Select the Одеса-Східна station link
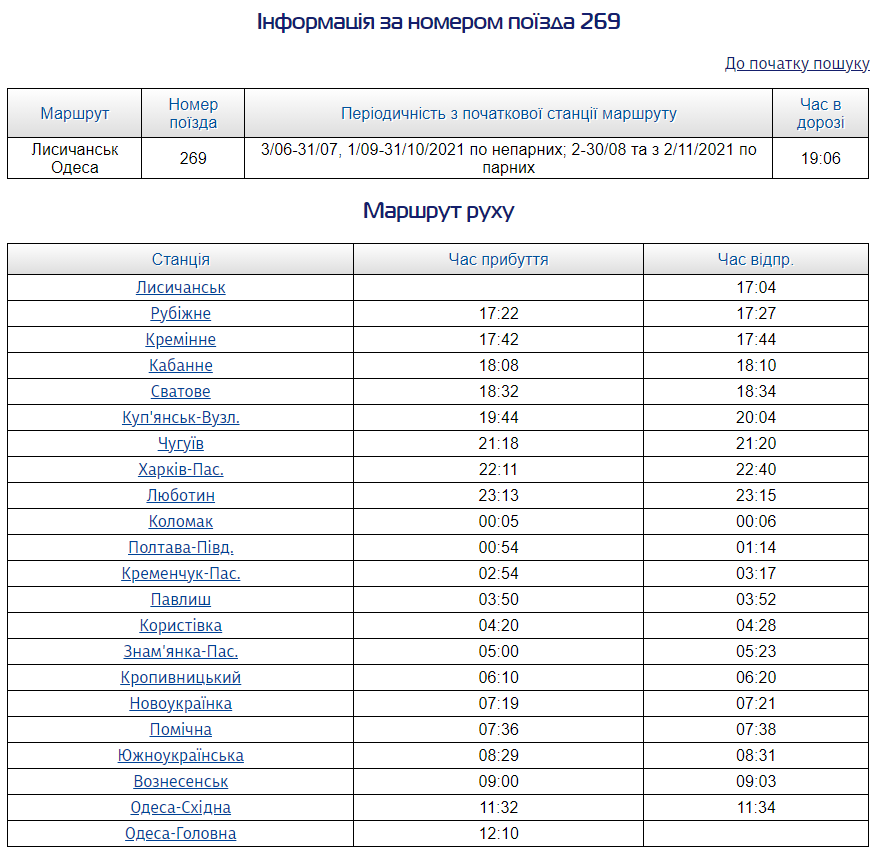Viewport: 876px width, 853px height. [x=181, y=808]
